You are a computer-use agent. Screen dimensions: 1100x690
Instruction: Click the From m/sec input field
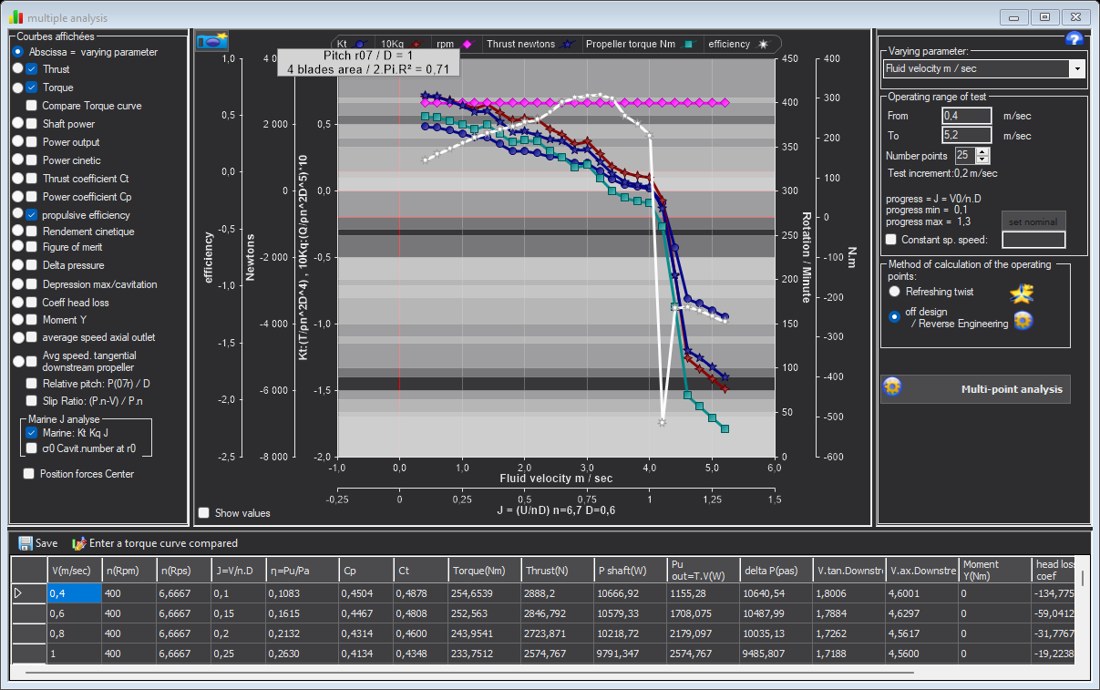coord(967,116)
